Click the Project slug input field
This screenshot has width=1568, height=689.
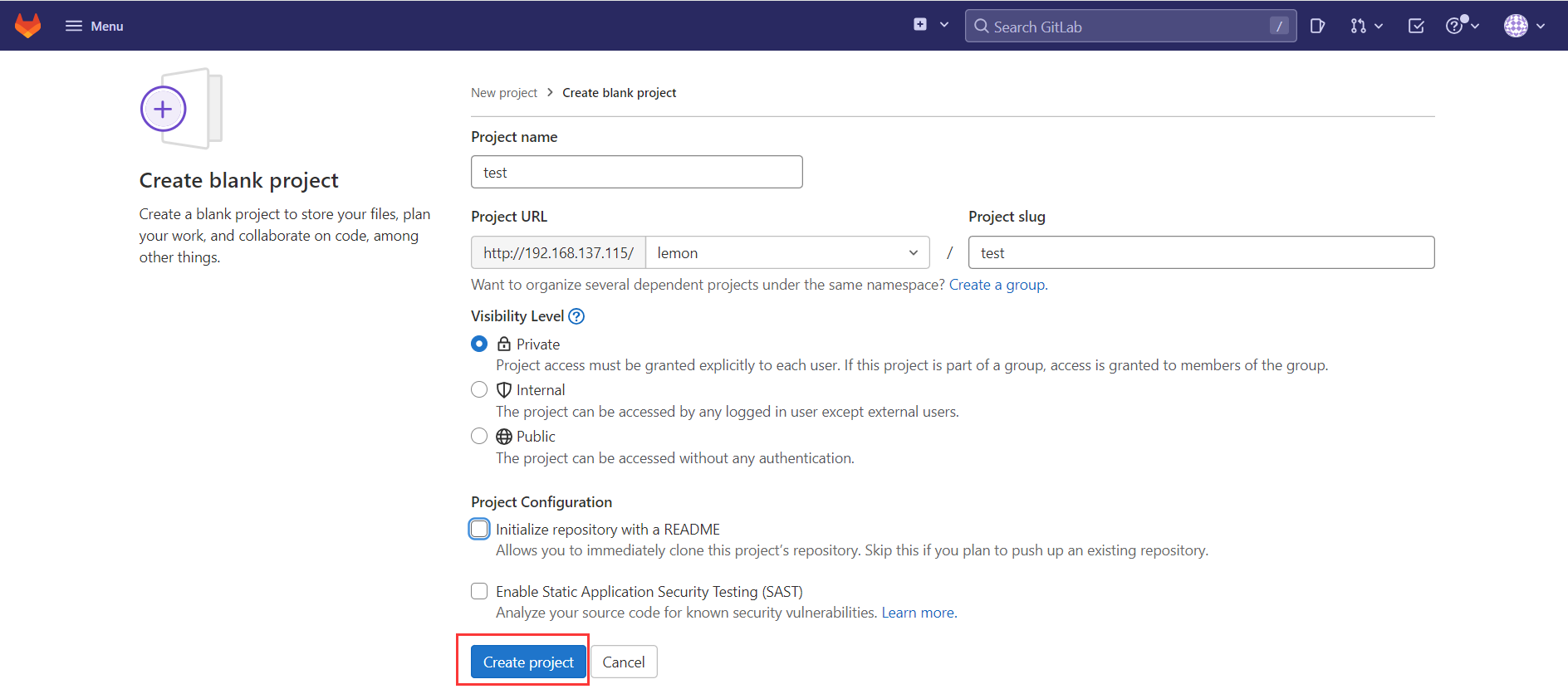[x=1201, y=252]
